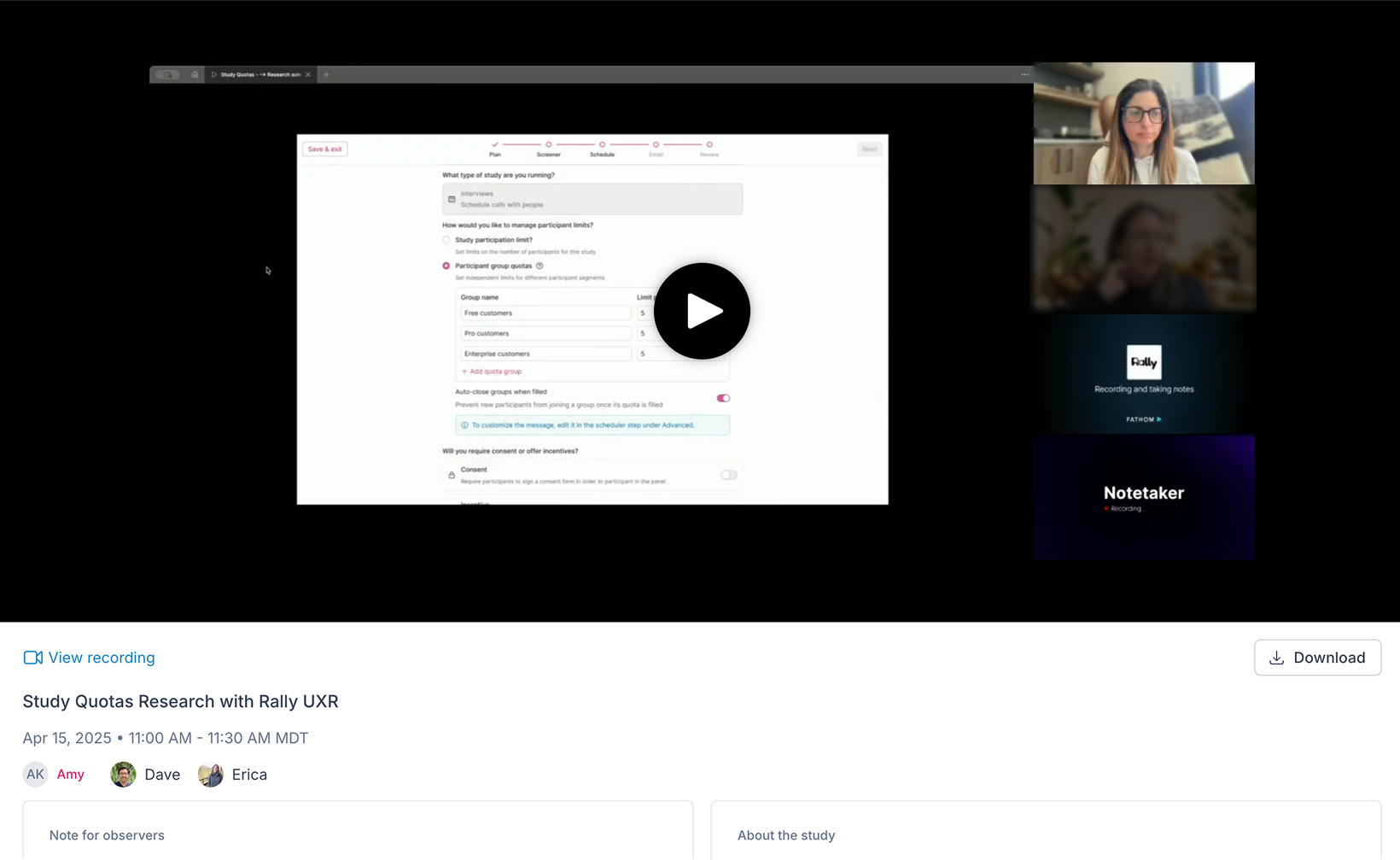The height and width of the screenshot is (860, 1400).
Task: Click the download arrow icon
Action: coord(1276,658)
